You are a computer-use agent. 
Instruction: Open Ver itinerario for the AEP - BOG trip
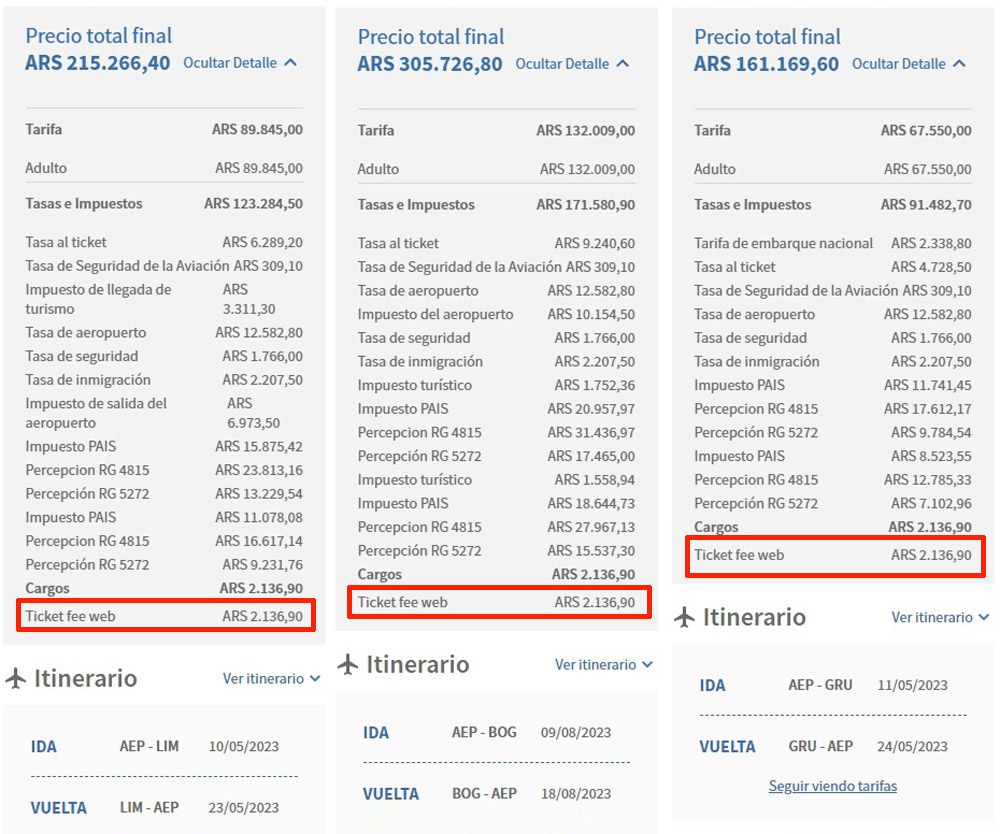click(603, 665)
